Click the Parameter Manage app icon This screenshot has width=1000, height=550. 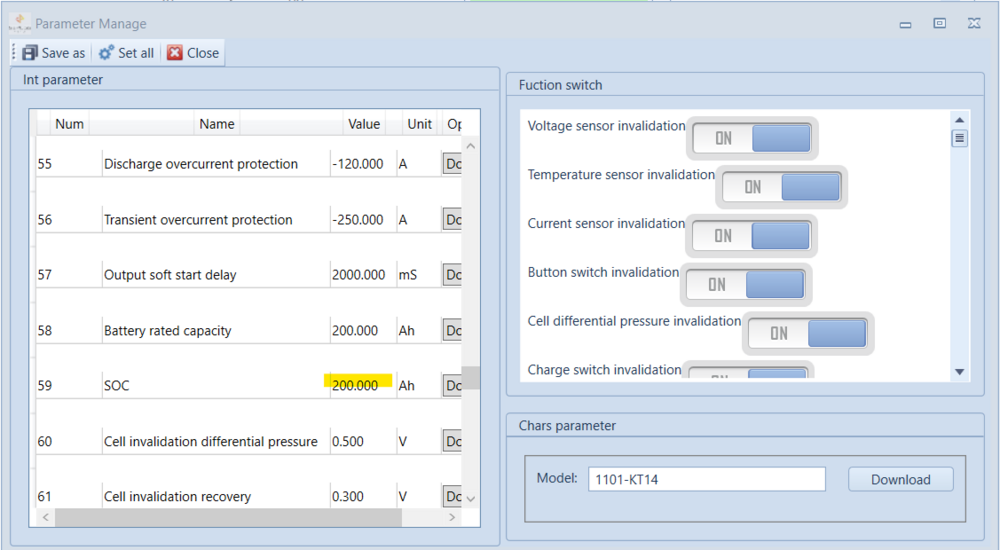click(x=19, y=22)
